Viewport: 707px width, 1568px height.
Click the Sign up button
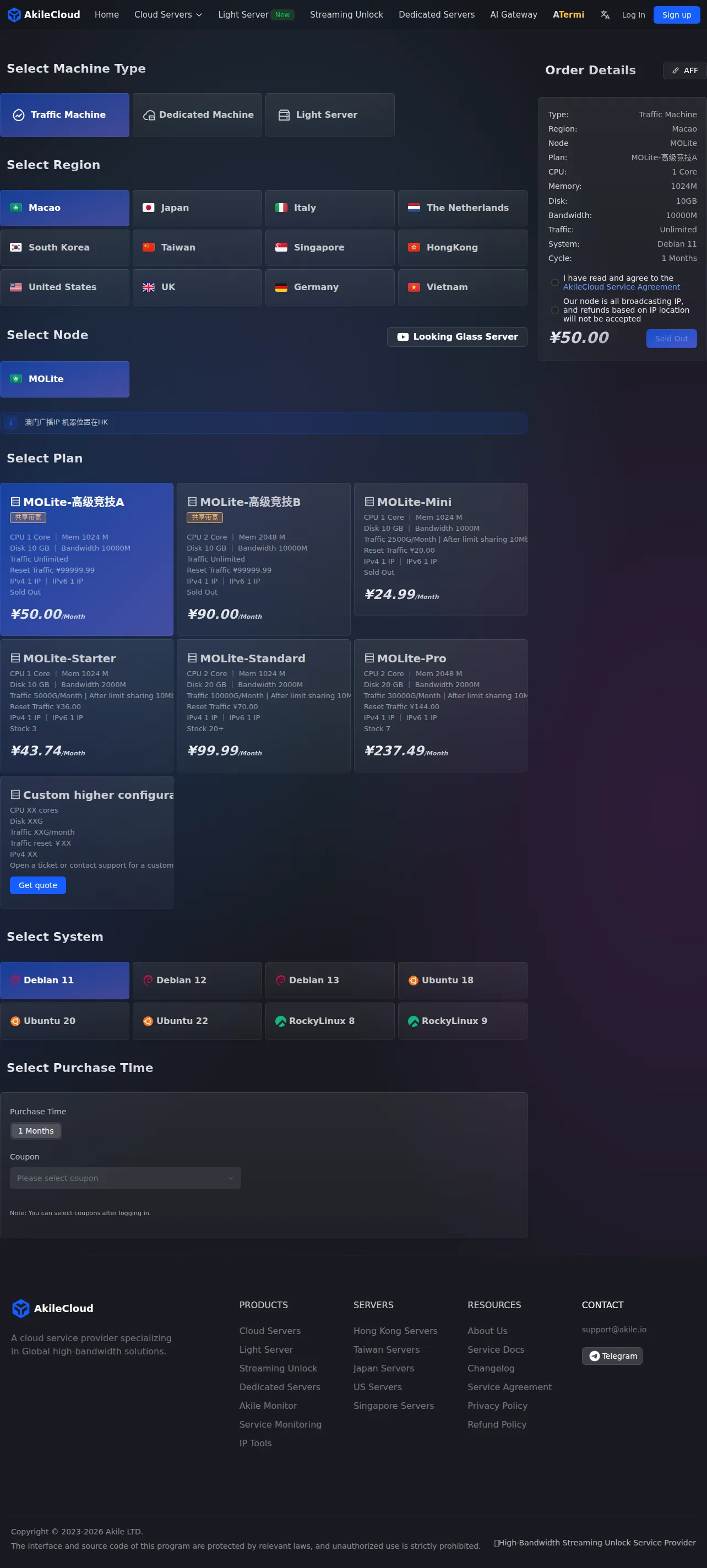pyautogui.click(x=677, y=15)
